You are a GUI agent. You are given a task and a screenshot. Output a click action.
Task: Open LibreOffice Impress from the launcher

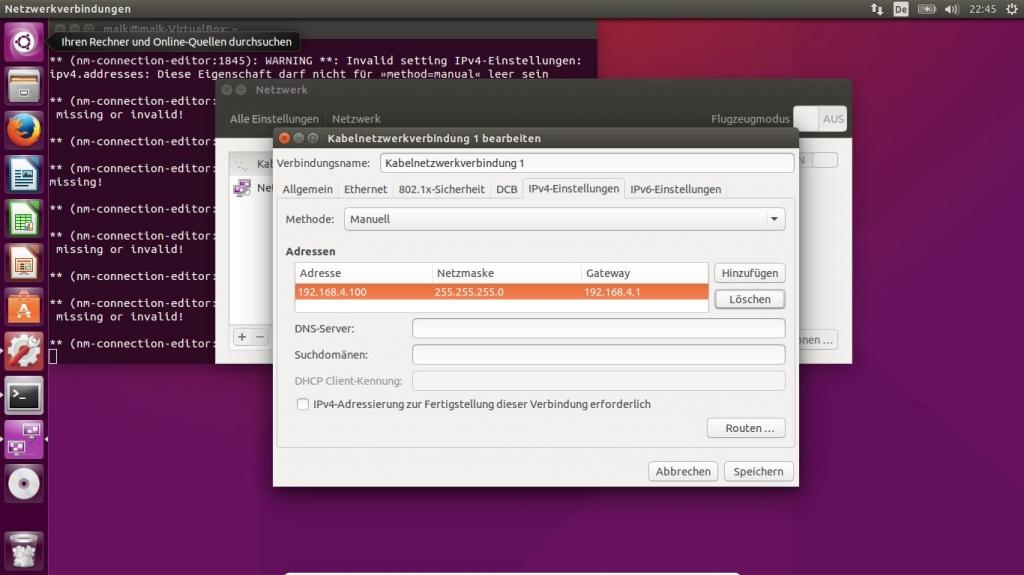tap(24, 262)
